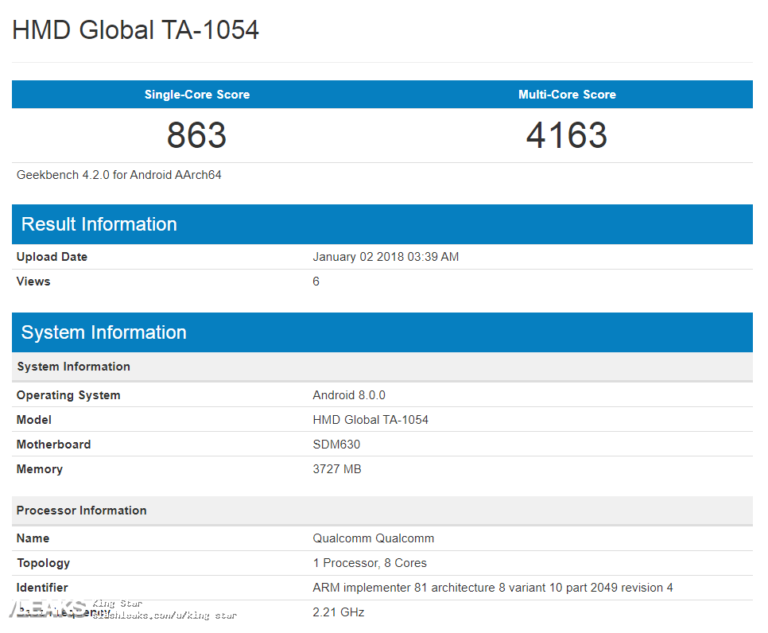Select the 3727 MB memory value
Screen dimensions: 768x633
pos(337,469)
